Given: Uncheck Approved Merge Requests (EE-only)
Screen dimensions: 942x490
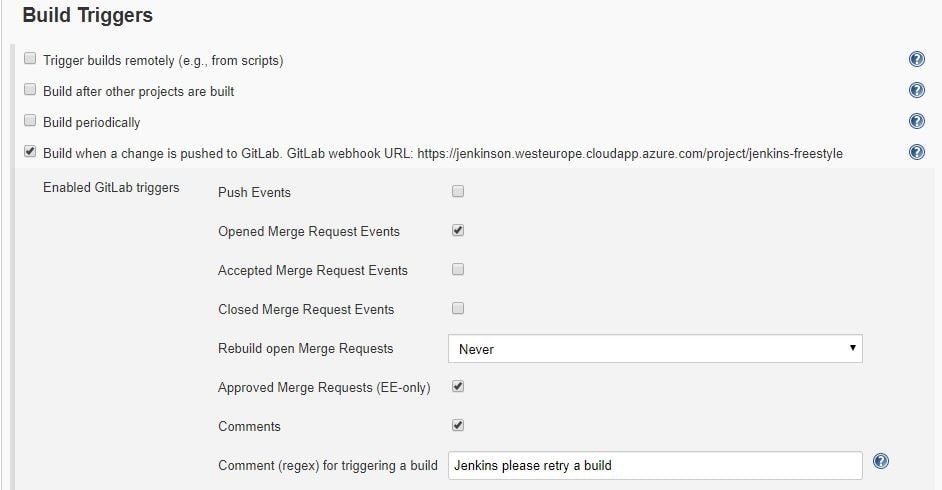Looking at the screenshot, I should click(x=458, y=386).
